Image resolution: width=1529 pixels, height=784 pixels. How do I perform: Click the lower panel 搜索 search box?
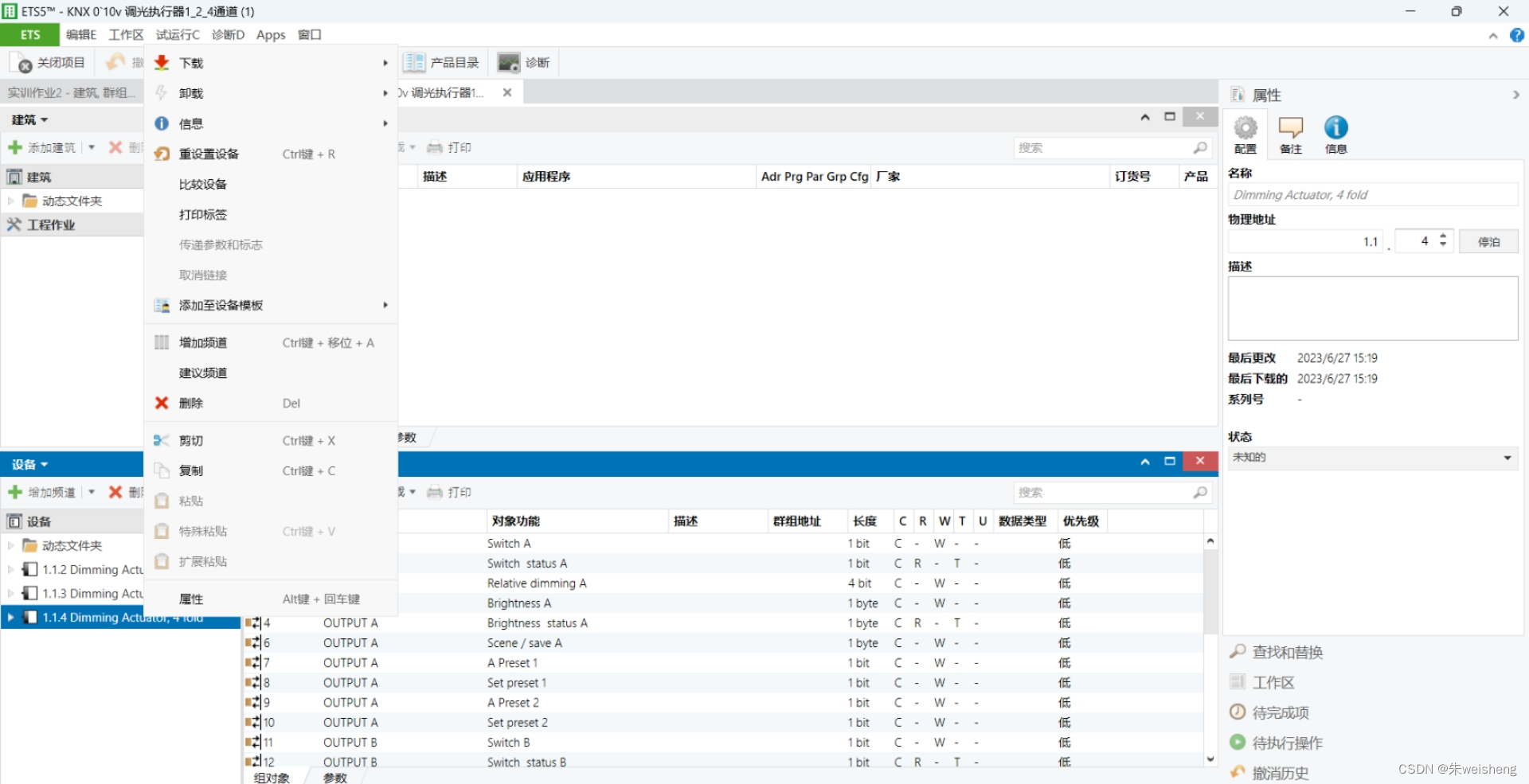[1113, 492]
